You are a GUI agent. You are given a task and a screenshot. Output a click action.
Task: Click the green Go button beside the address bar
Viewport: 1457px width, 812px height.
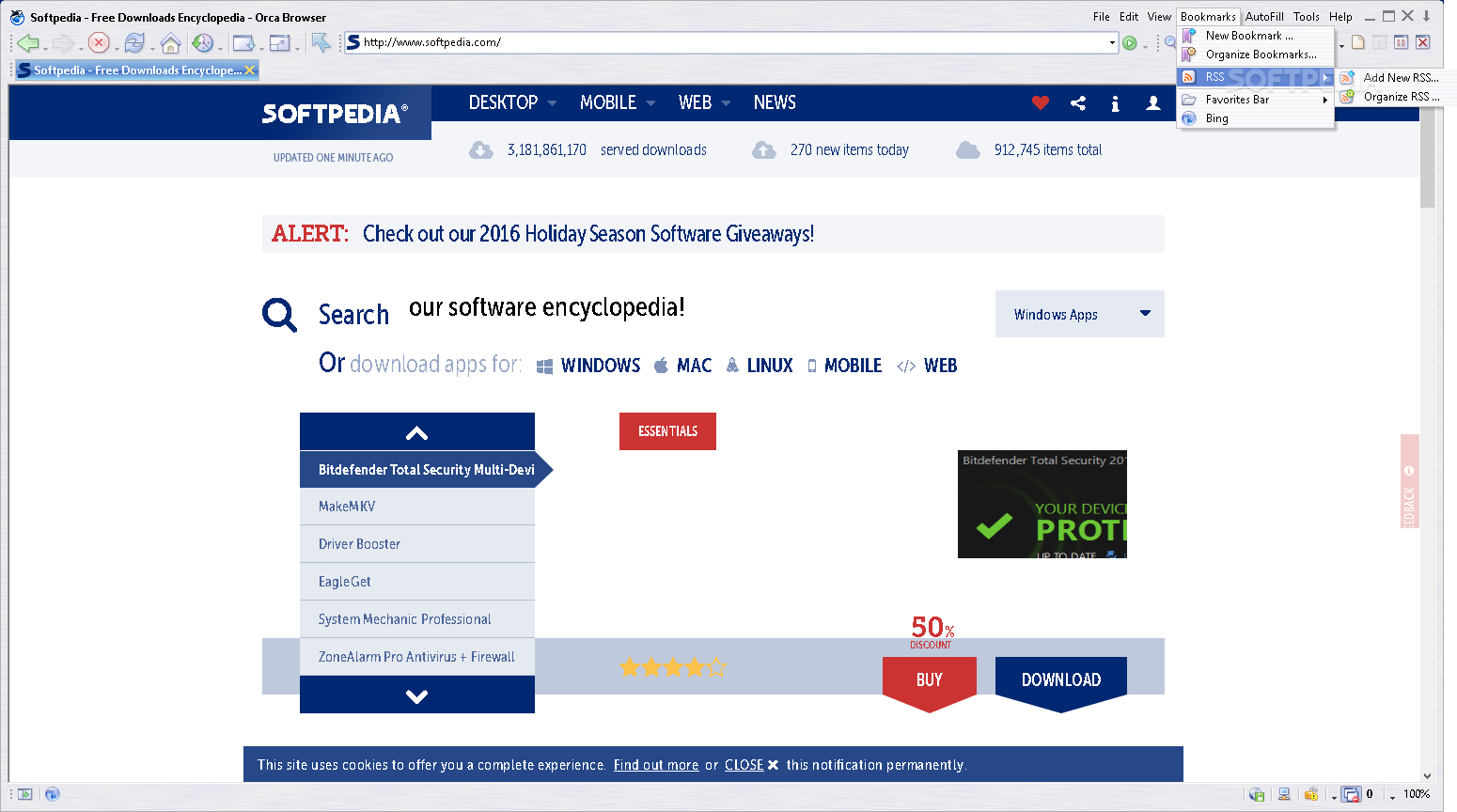tap(1130, 42)
